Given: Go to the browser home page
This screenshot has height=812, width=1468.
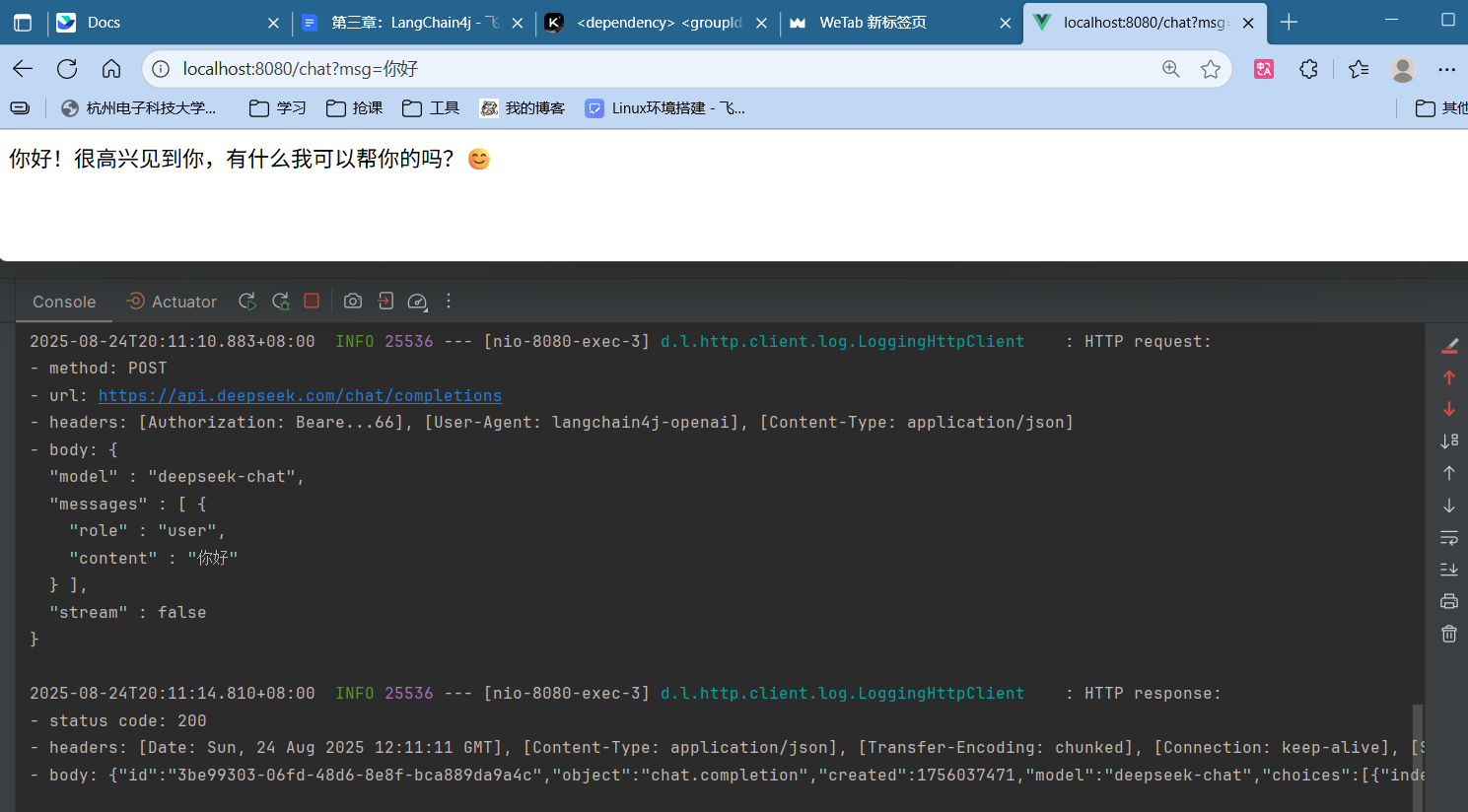Looking at the screenshot, I should coord(111,68).
